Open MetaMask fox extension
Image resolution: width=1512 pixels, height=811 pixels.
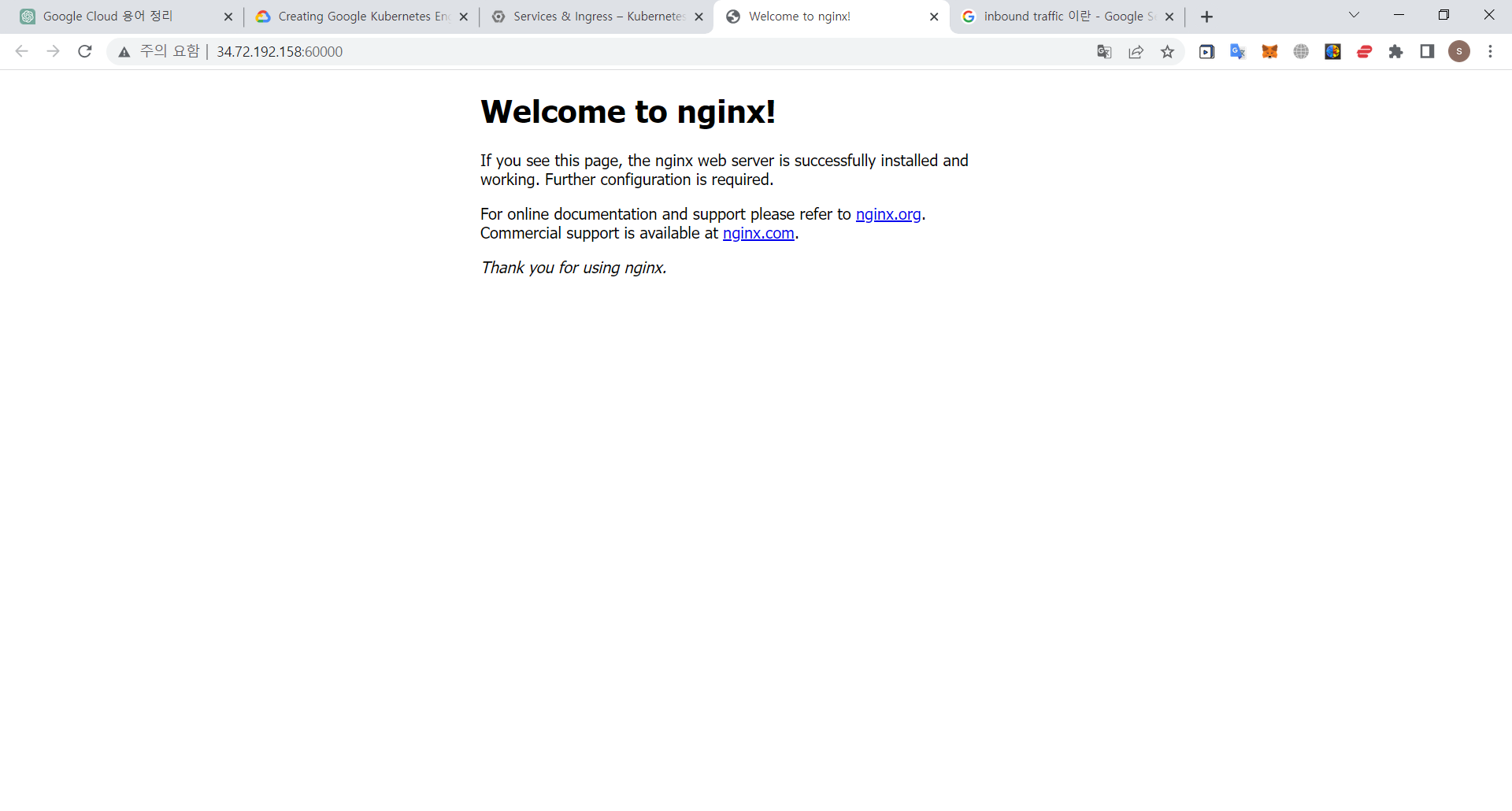pos(1269,51)
